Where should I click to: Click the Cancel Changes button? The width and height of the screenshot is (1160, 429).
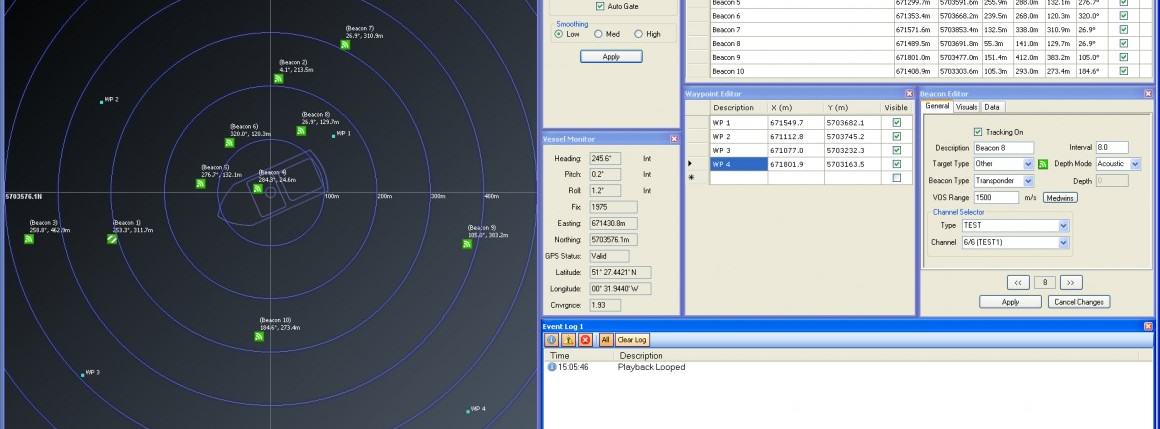[1079, 303]
